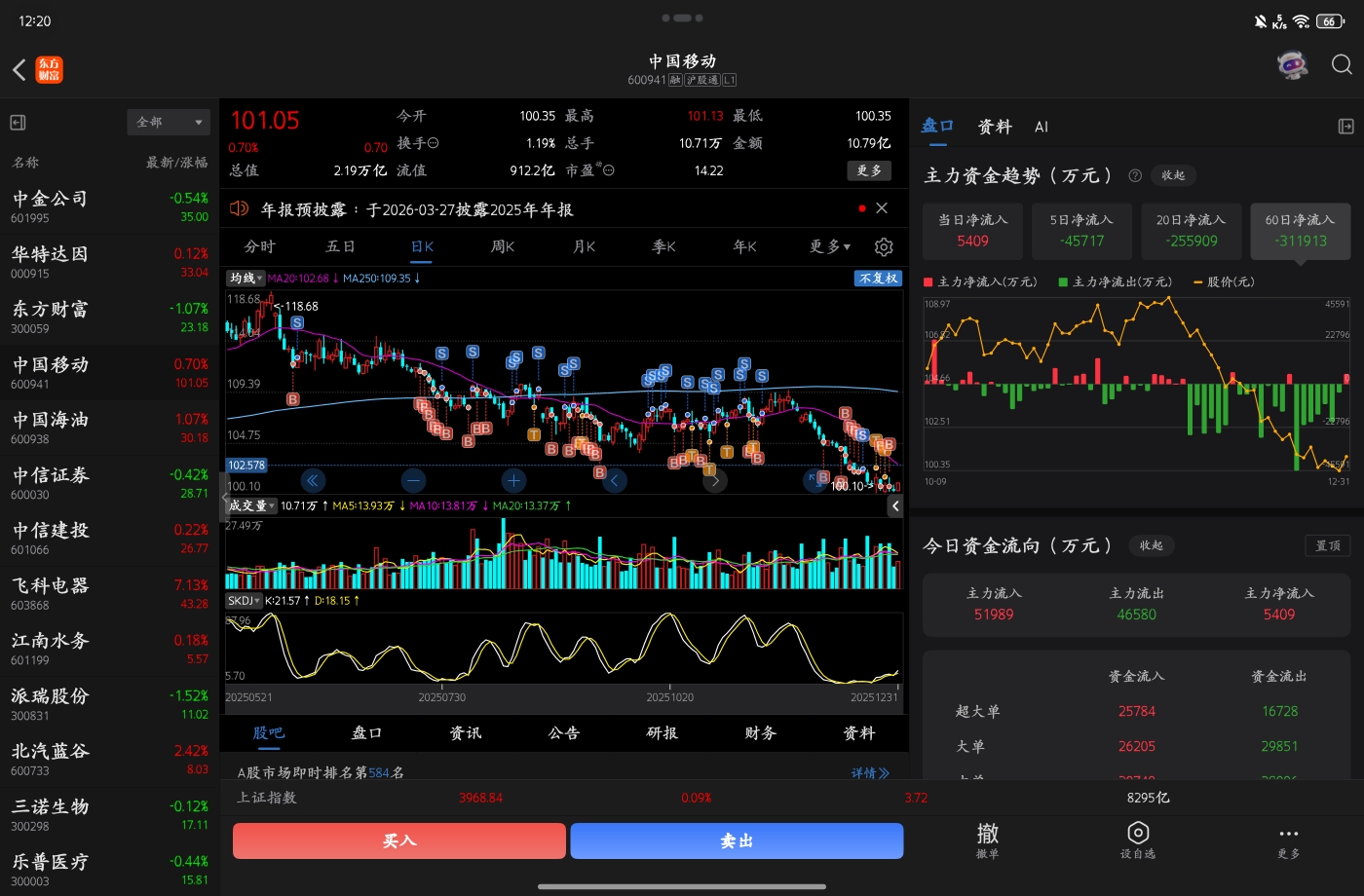
Task: Dismiss the 年报预披露 announcement bar
Action: pos(882,208)
